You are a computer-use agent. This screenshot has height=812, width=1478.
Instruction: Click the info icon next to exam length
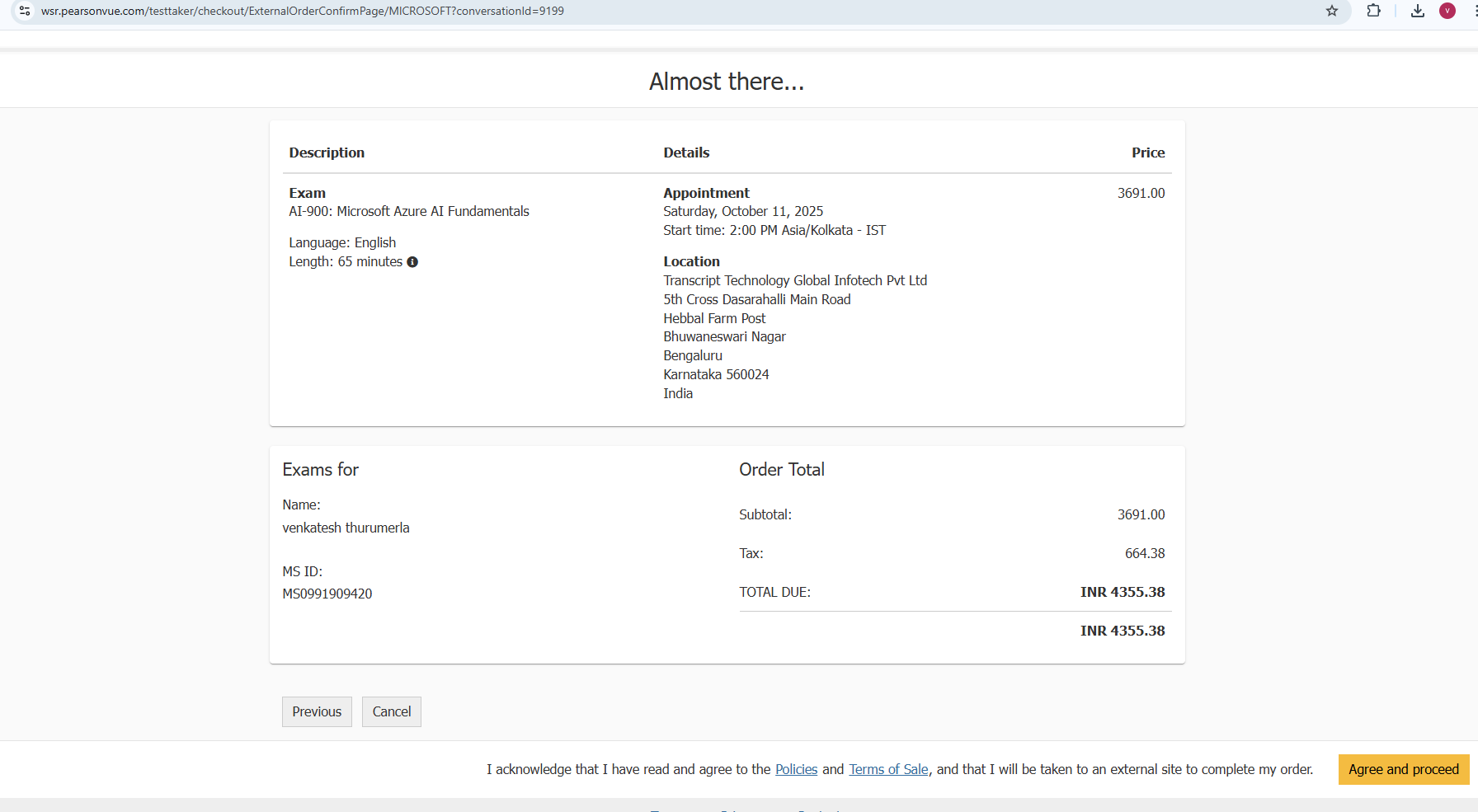click(412, 261)
